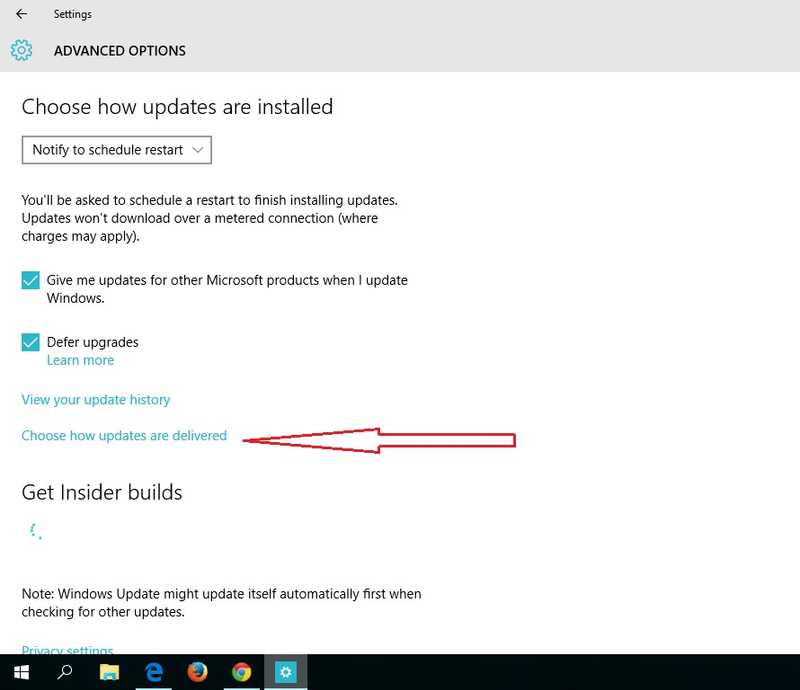This screenshot has height=690, width=800.
Task: Launch File Explorer from the taskbar
Action: tap(109, 672)
